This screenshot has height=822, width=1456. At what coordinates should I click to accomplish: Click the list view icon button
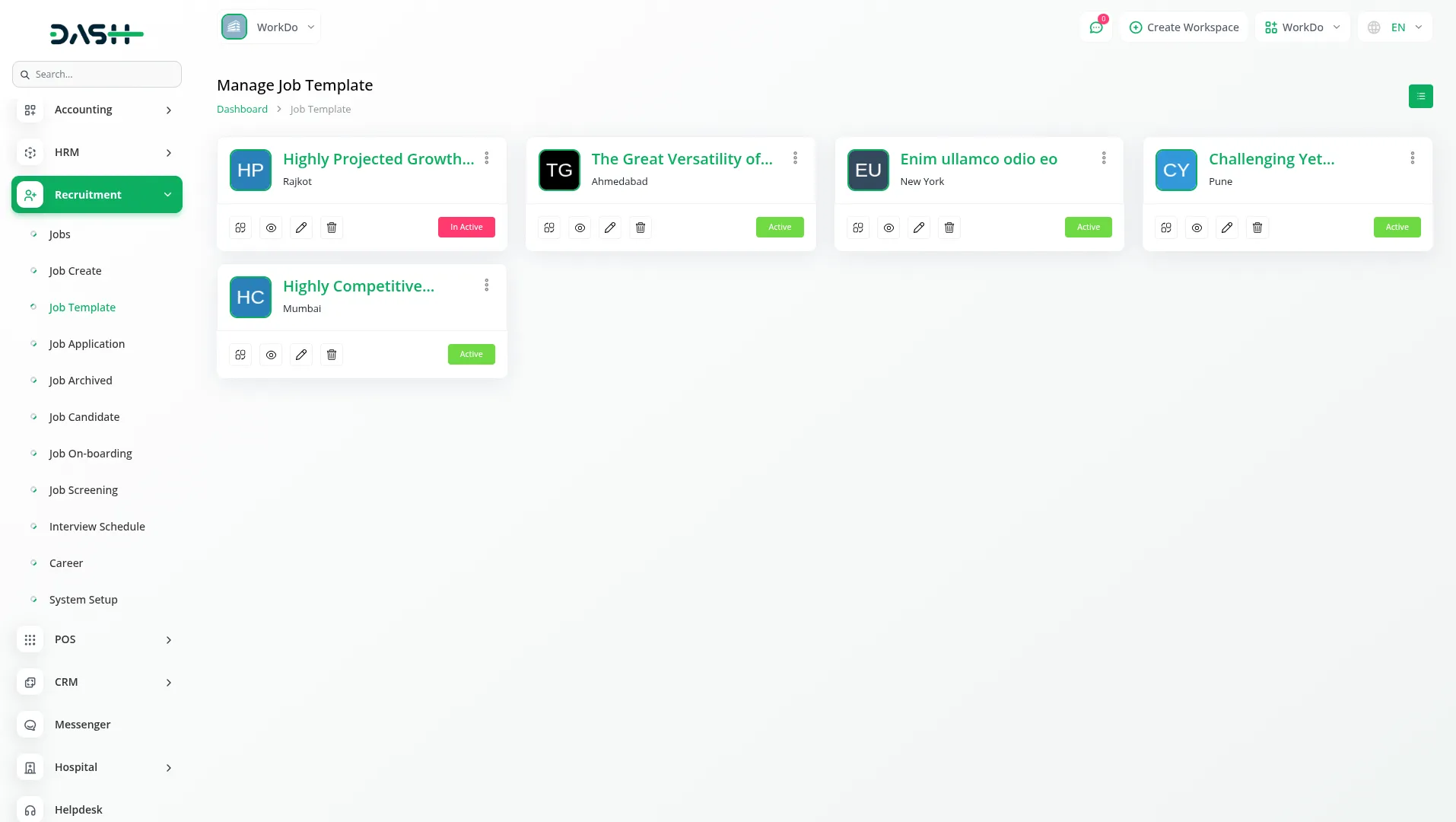click(1420, 96)
